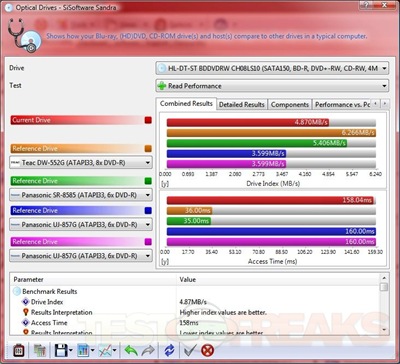Toggle the orange Reference Drive square
400x364 pixels.
[x=148, y=148]
